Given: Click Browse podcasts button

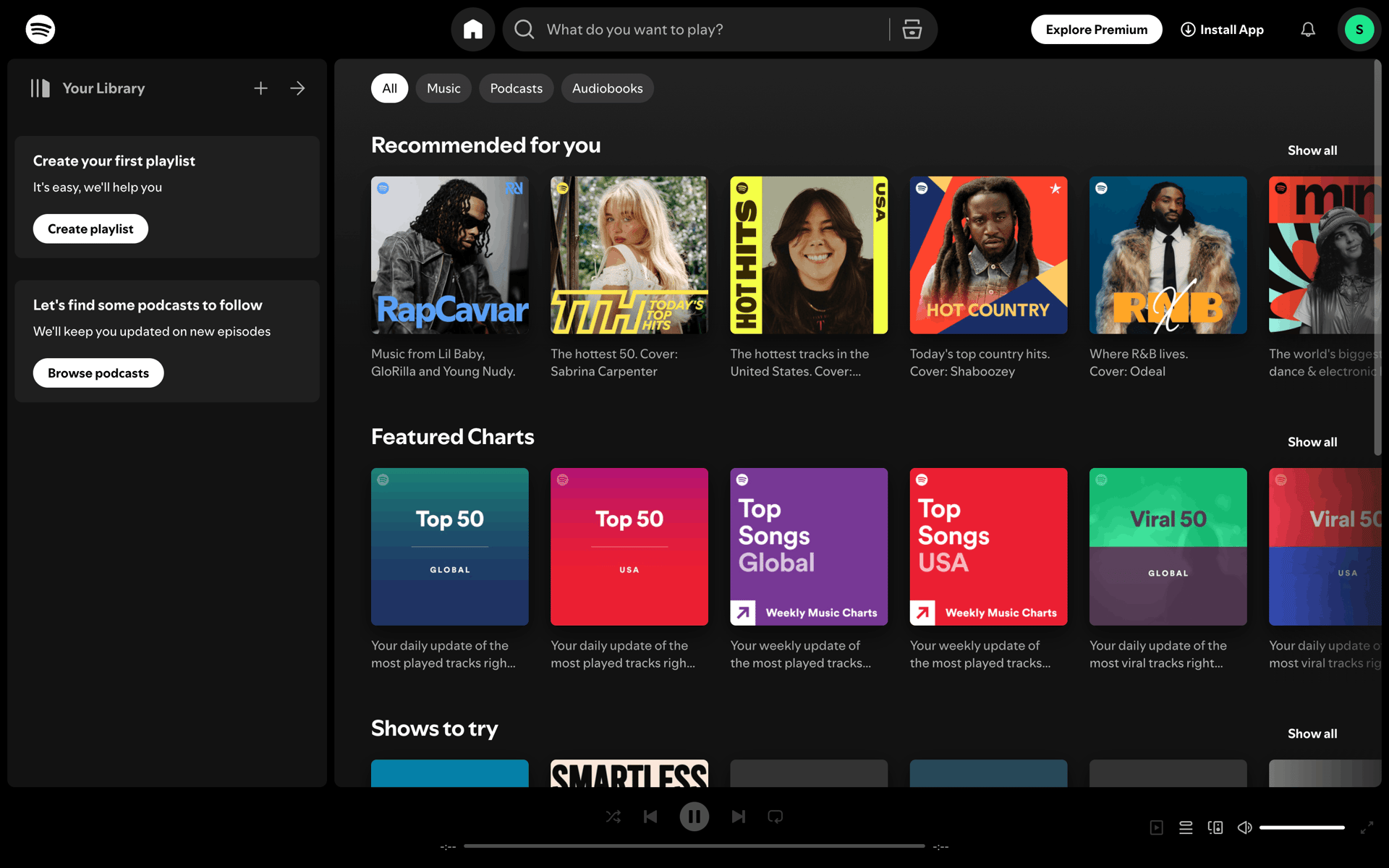Looking at the screenshot, I should 98,373.
